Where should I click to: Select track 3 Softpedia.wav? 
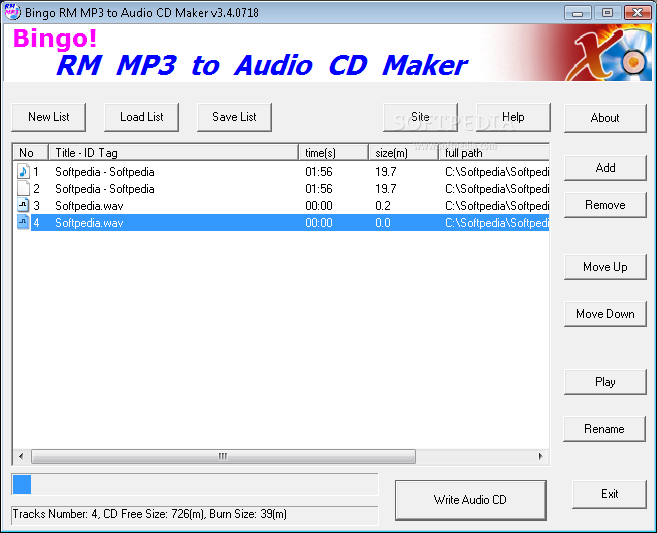[x=89, y=206]
